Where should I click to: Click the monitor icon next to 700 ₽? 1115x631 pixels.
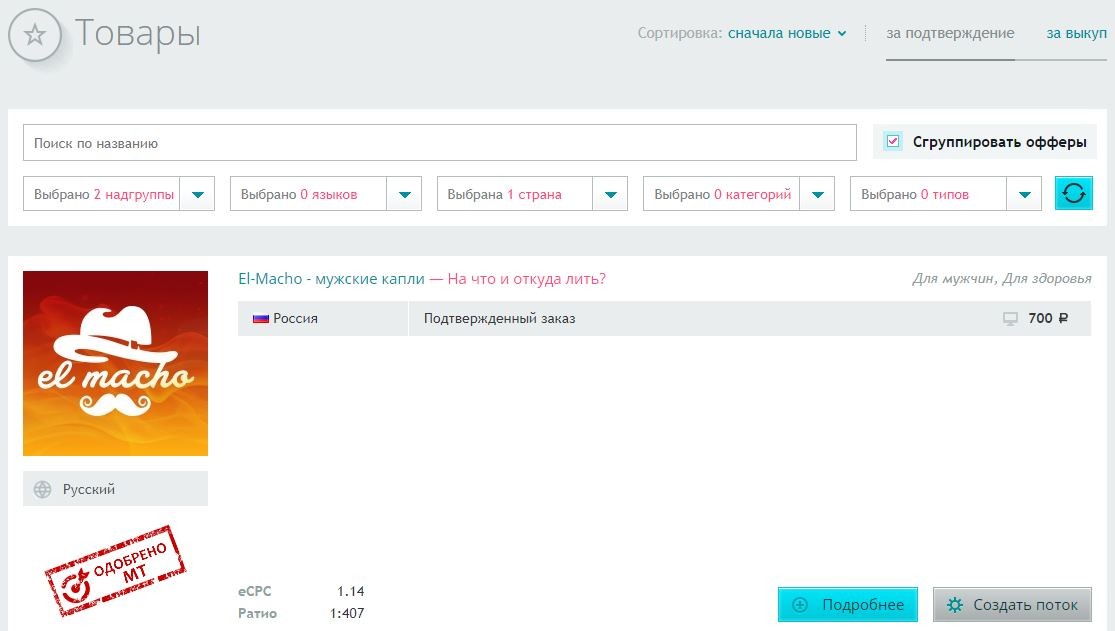point(1010,319)
